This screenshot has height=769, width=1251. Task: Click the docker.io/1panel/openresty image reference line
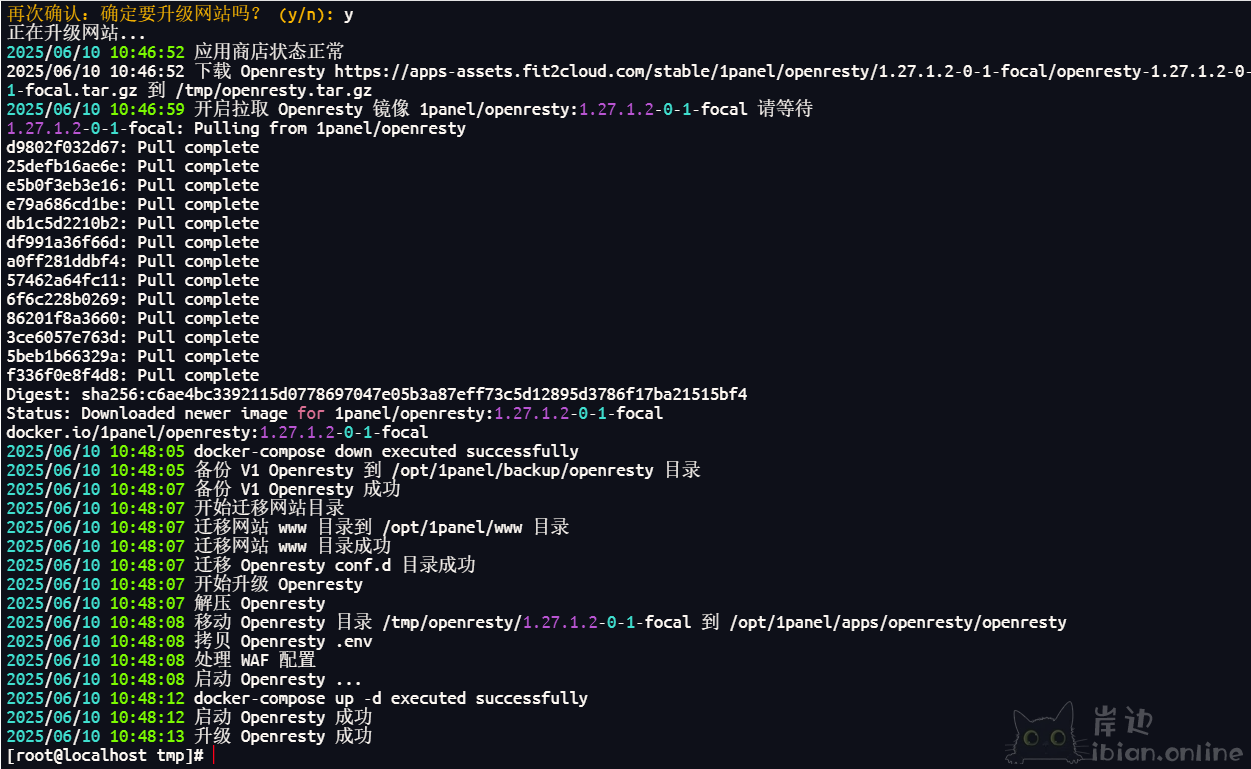(x=217, y=432)
